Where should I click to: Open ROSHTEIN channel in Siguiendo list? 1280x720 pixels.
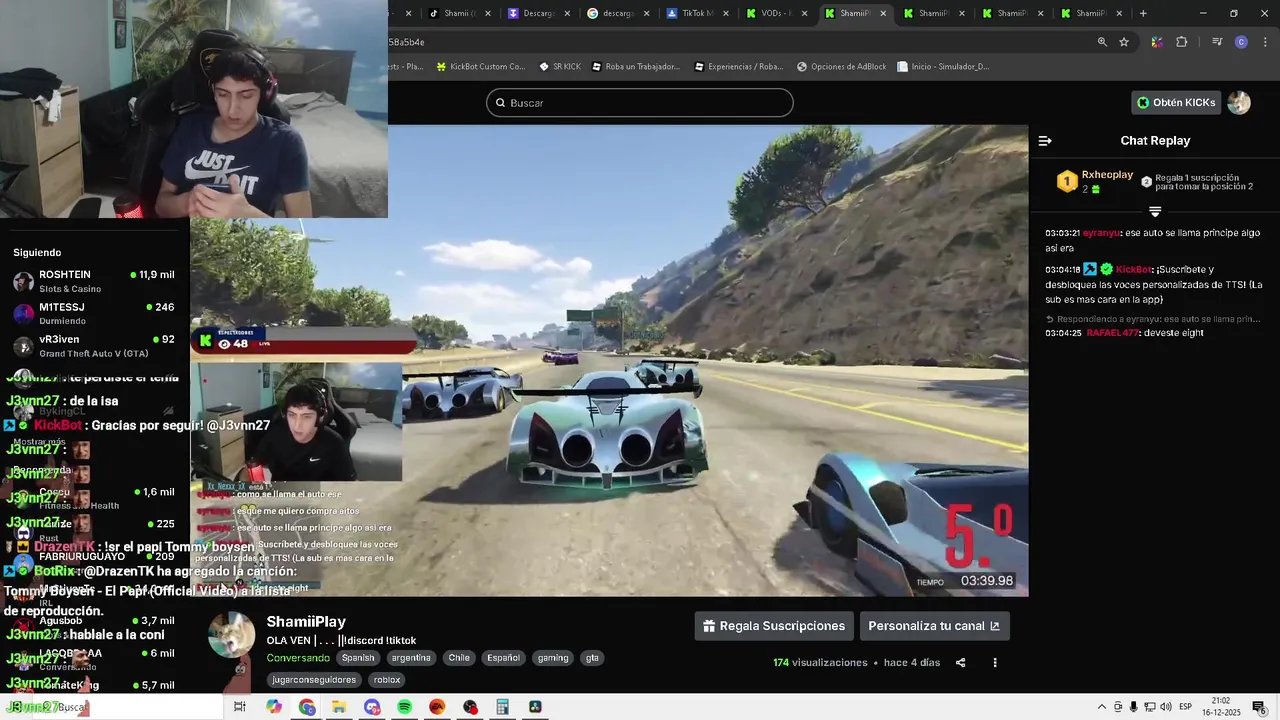tap(94, 281)
